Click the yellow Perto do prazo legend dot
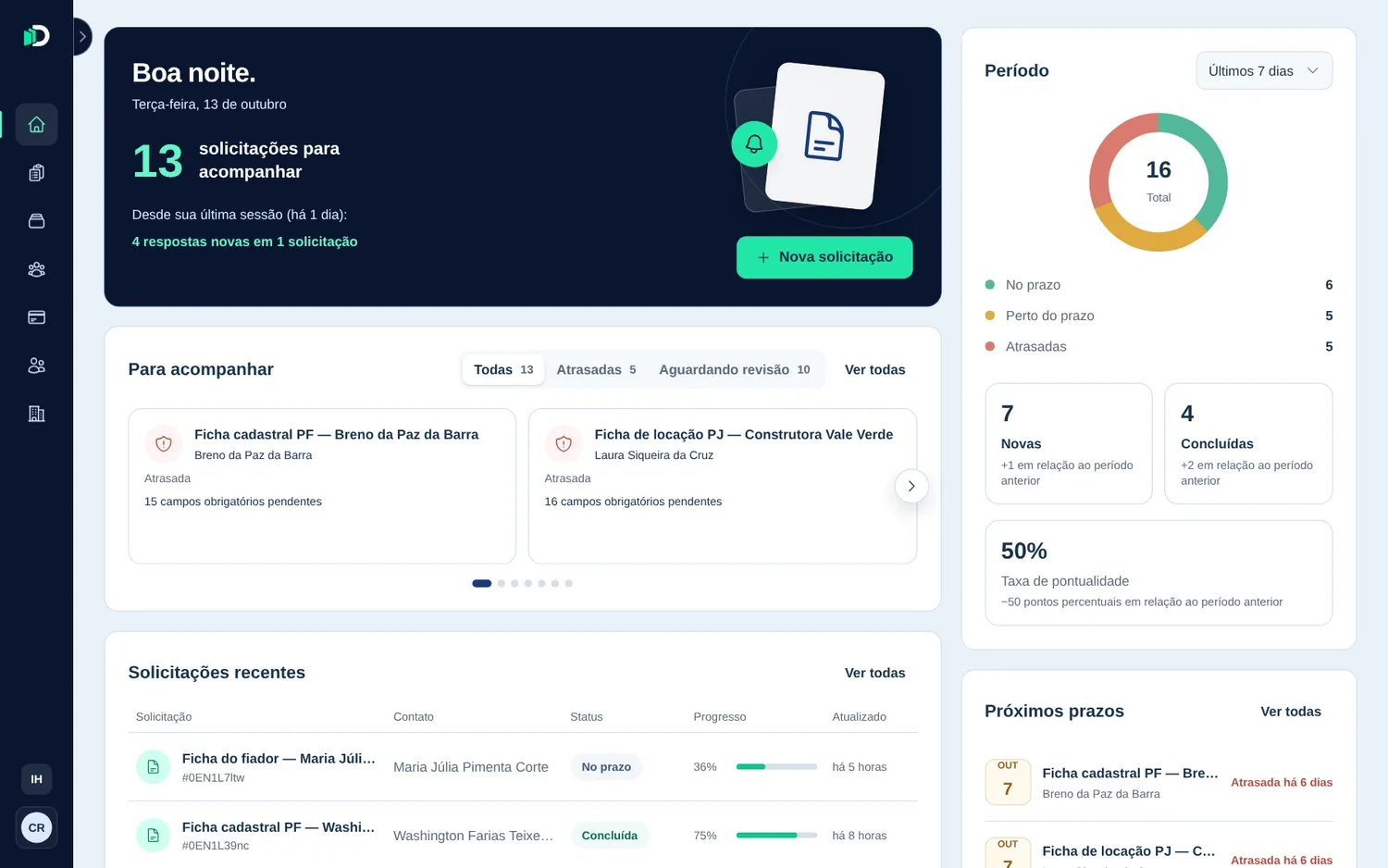The height and width of the screenshot is (868, 1388). (990, 316)
